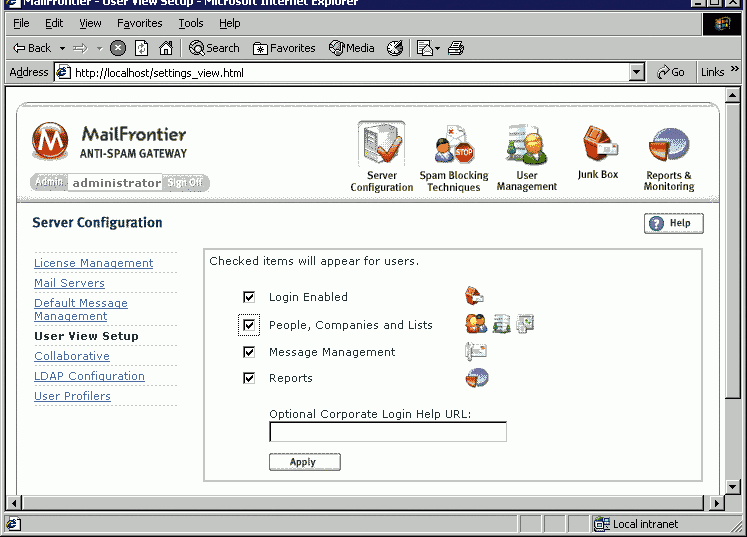
Task: Open the Collaborative link
Action: 72,356
